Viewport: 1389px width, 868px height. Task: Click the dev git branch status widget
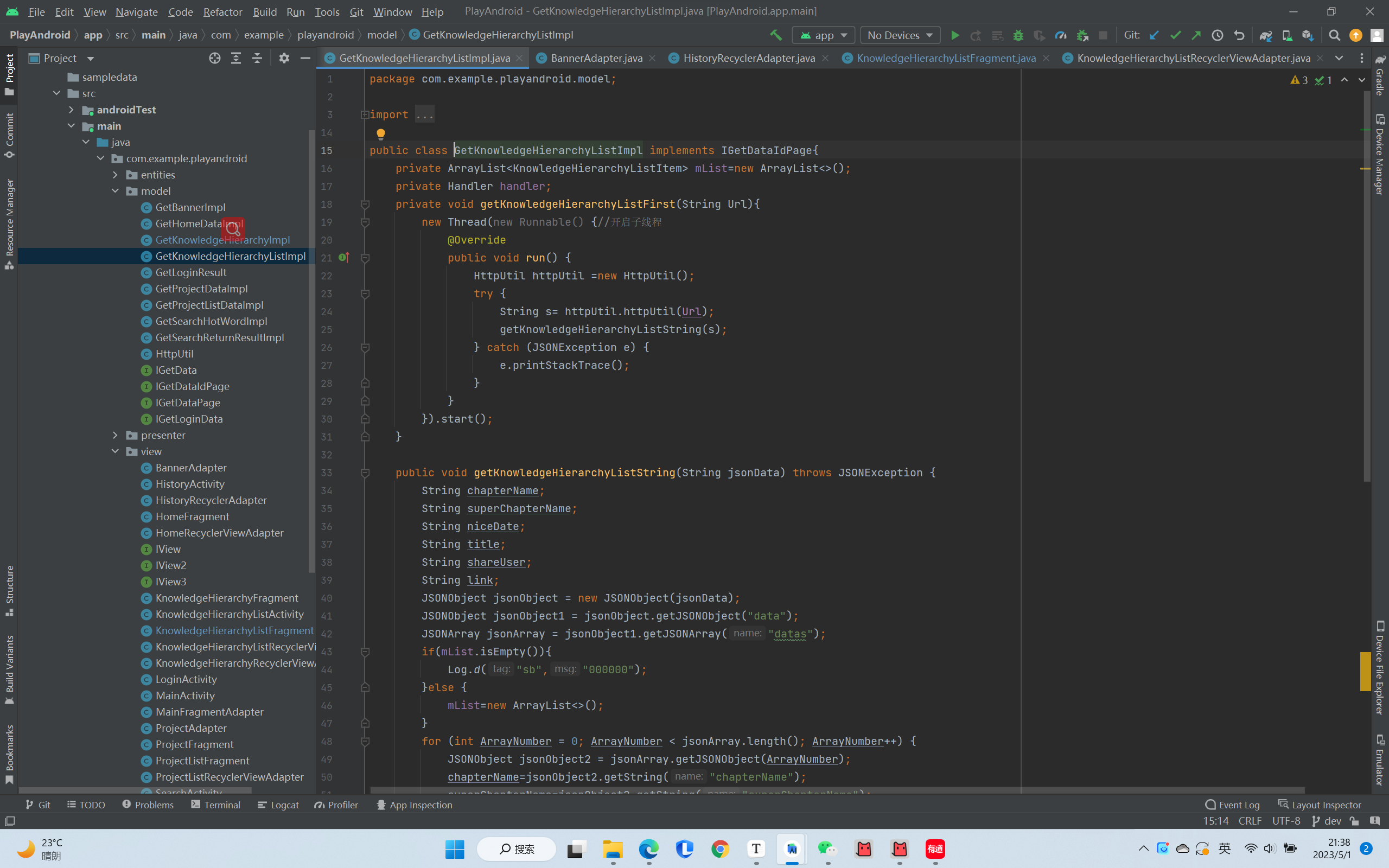[x=1327, y=821]
